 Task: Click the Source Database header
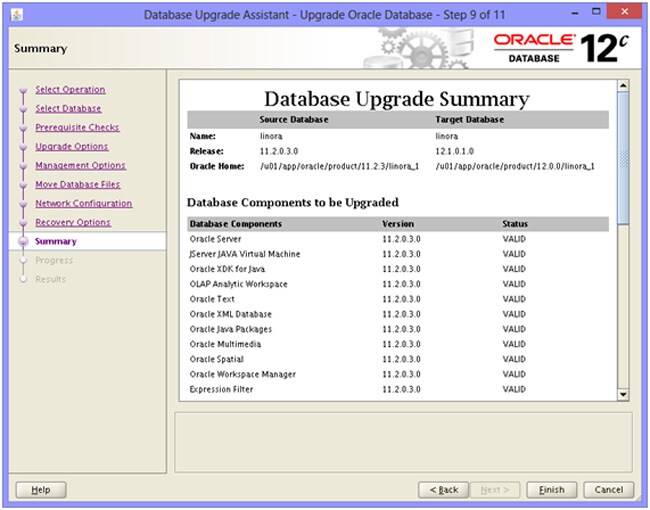[x=294, y=119]
